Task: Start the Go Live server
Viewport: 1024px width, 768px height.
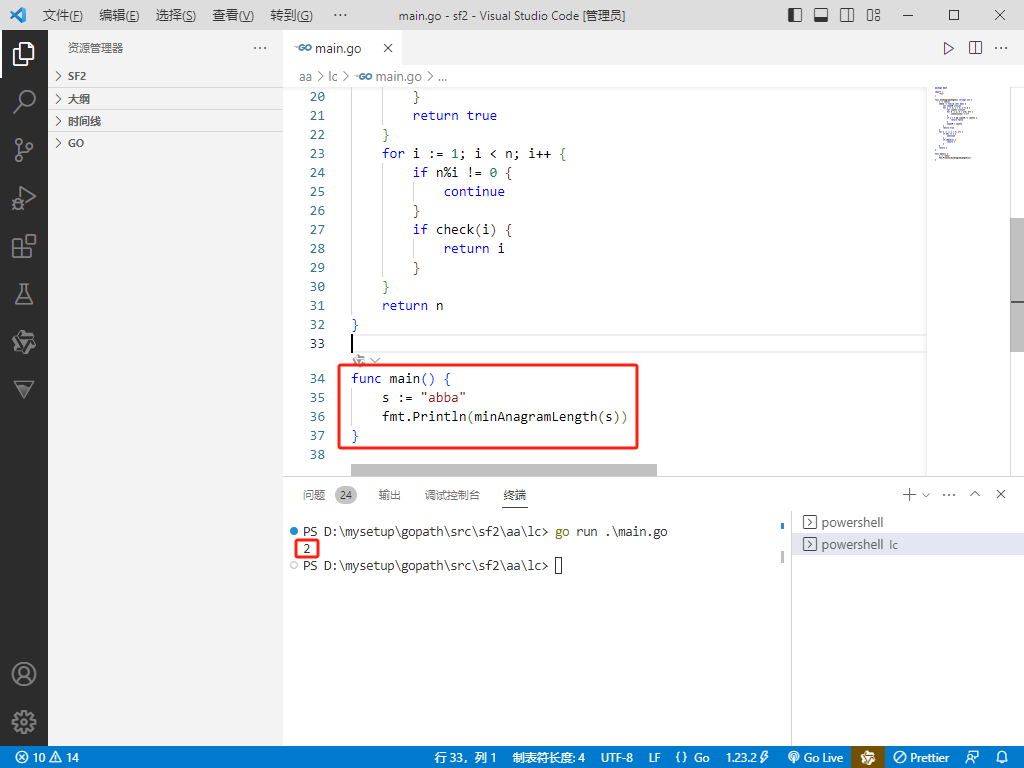Action: click(x=816, y=758)
